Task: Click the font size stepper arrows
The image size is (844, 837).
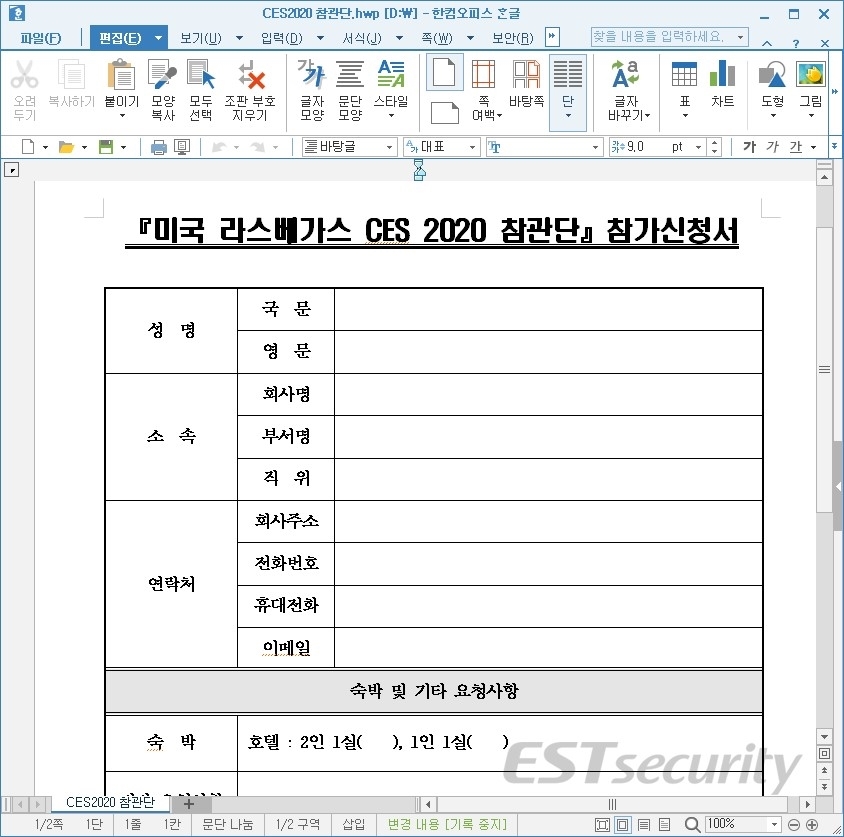Action: click(x=714, y=146)
